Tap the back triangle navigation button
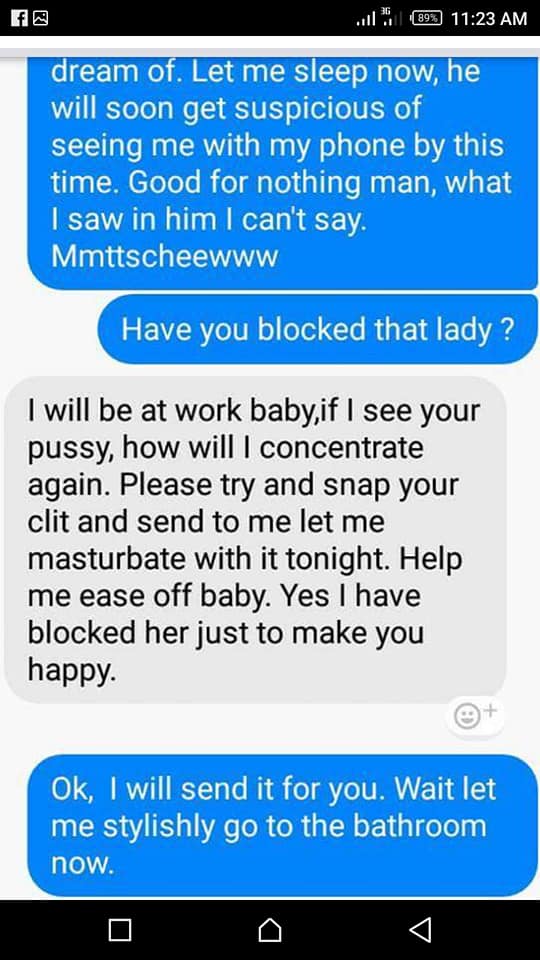This screenshot has height=960, width=540. (x=420, y=929)
